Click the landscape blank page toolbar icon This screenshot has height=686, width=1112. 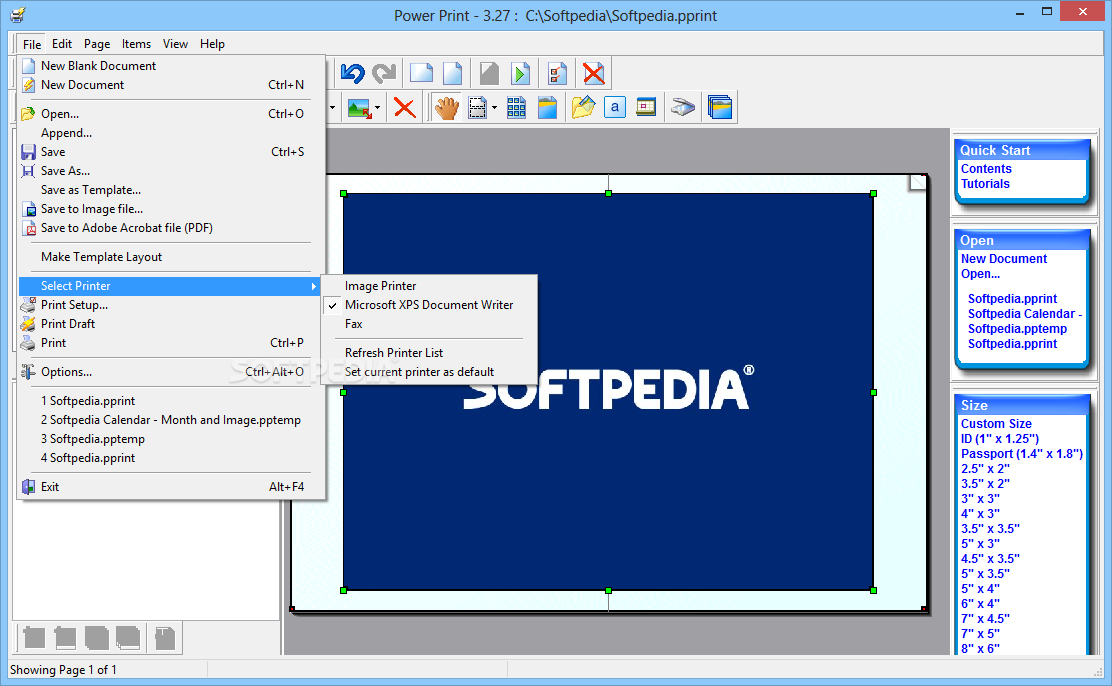coord(421,73)
